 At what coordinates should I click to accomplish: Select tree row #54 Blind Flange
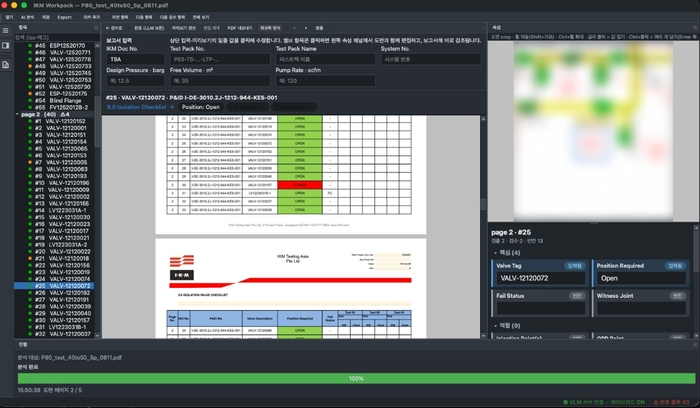[x=54, y=100]
